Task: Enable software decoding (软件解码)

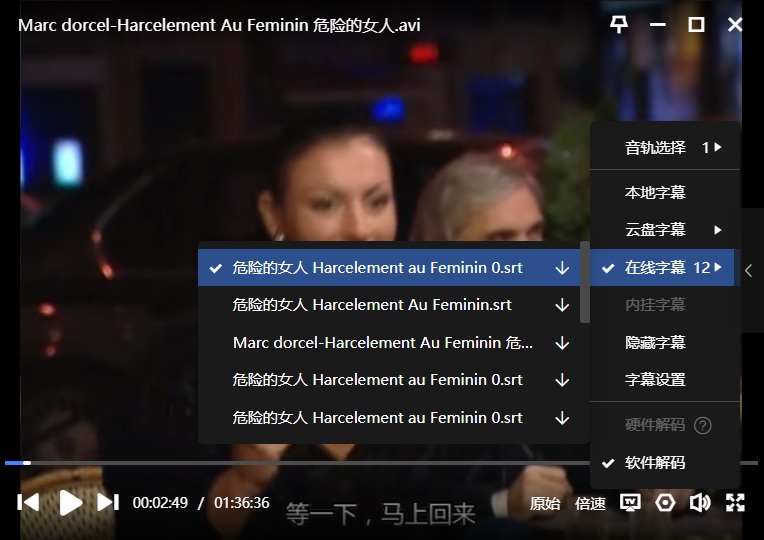Action: click(655, 463)
